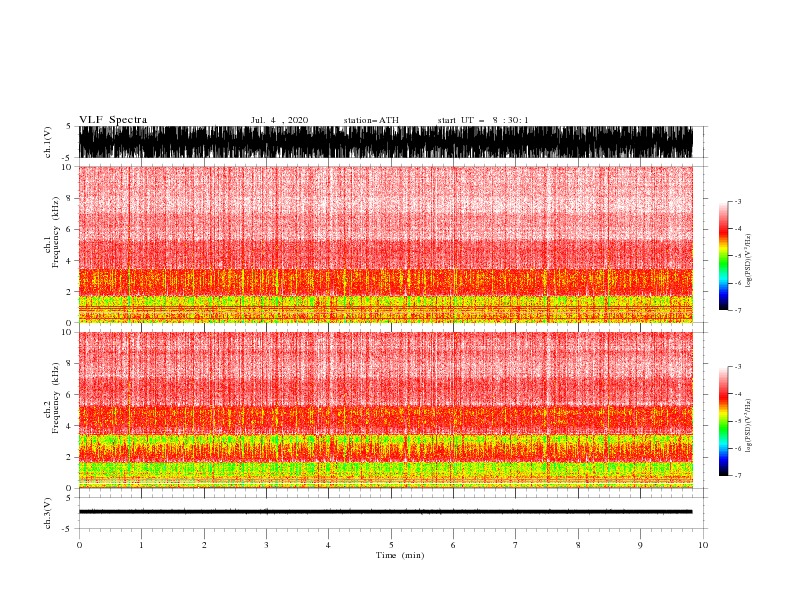Click the time axis tick label '10'
Image resolution: width=792 pixels, height=612 pixels.
coord(703,545)
